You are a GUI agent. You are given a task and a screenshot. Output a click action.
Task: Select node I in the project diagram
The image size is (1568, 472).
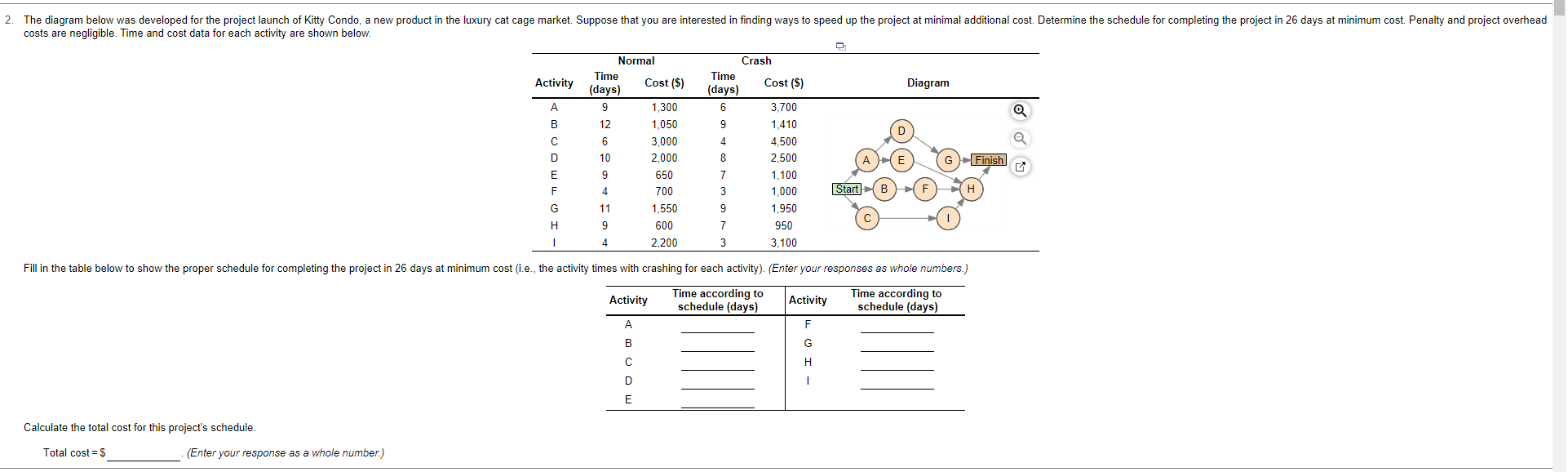948,218
